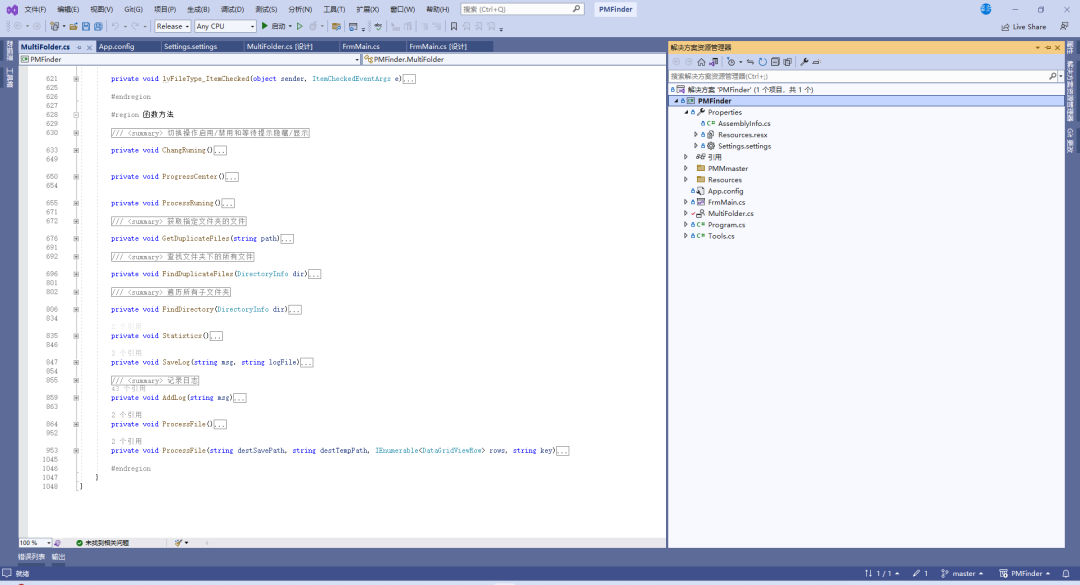Open the 工具(T) menu

coord(334,9)
